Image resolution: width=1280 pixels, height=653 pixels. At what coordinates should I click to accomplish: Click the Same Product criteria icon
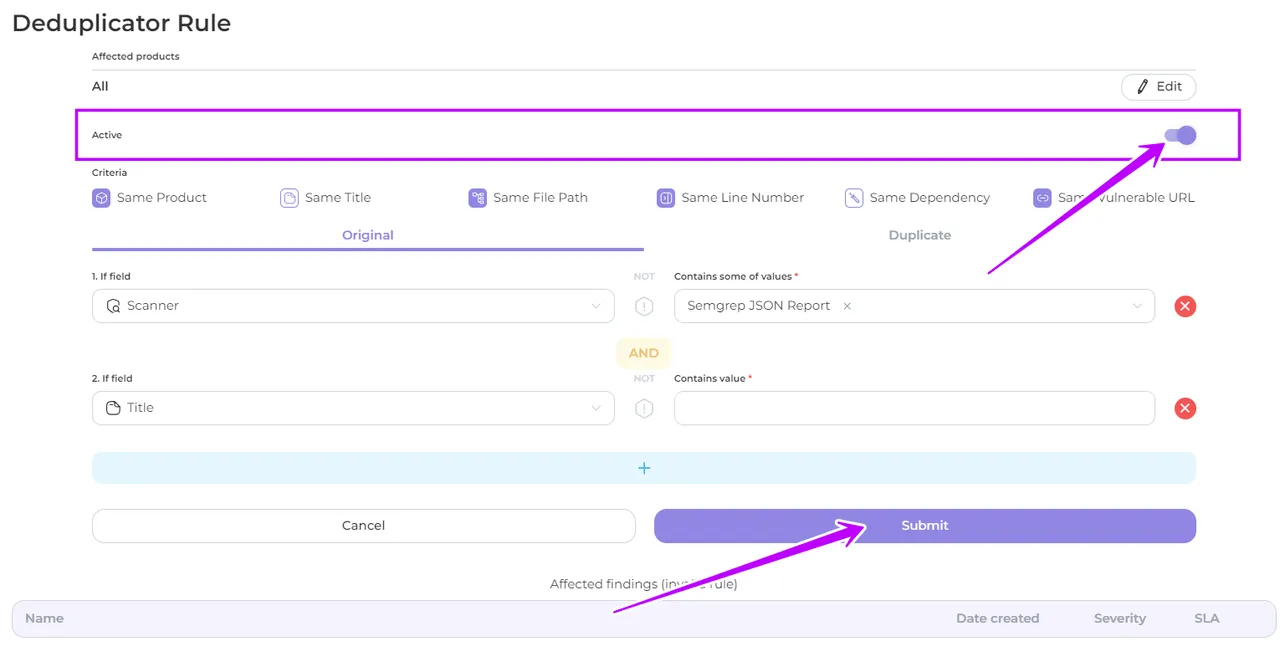pos(101,198)
